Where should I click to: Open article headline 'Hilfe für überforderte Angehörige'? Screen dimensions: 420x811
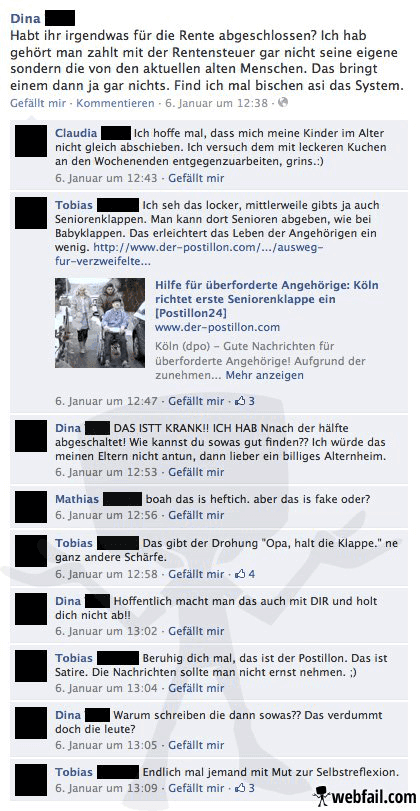point(266,299)
